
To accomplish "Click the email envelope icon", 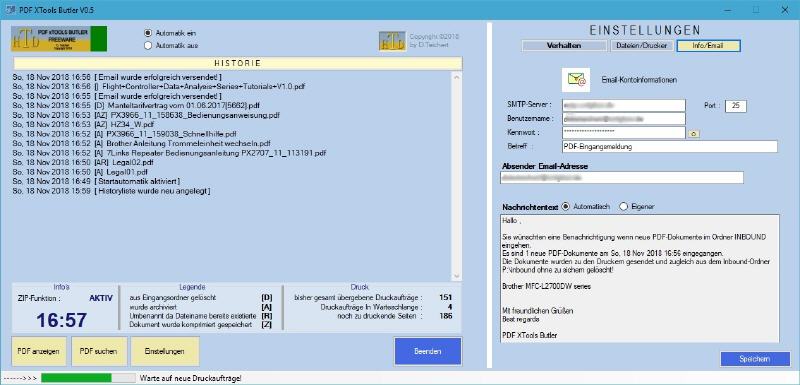I will (x=576, y=80).
